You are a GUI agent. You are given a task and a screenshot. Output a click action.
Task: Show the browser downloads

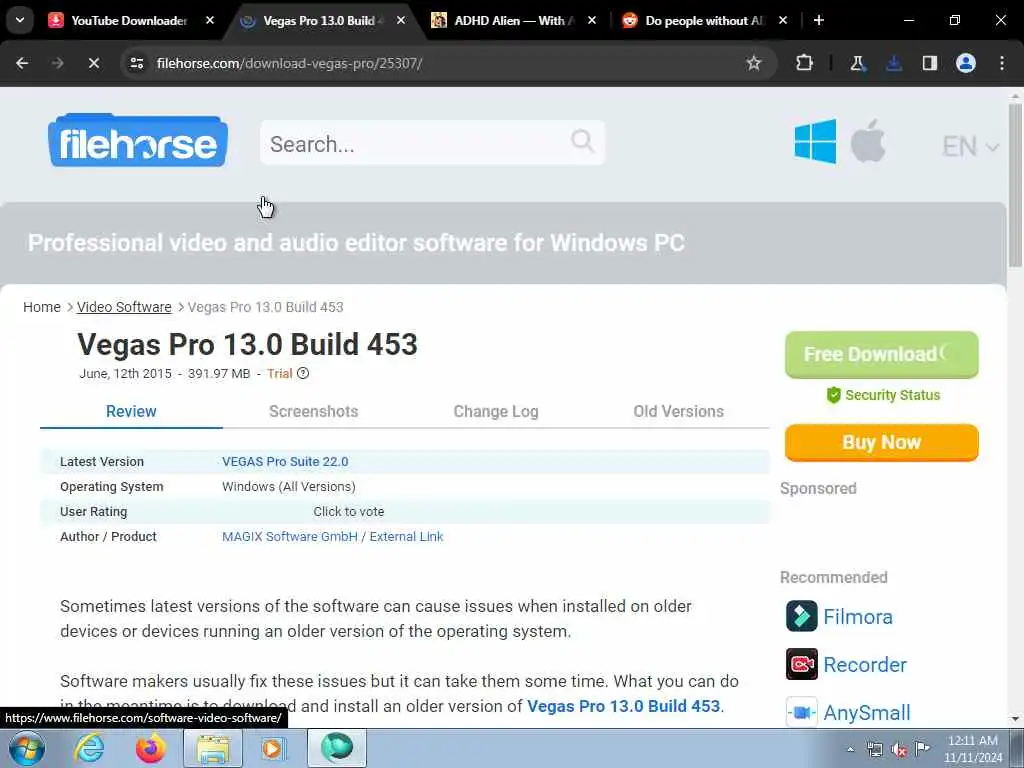pos(893,63)
